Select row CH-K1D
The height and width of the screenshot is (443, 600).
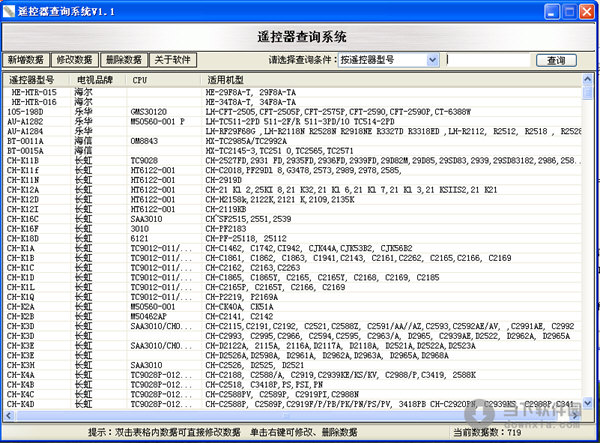click(292, 278)
